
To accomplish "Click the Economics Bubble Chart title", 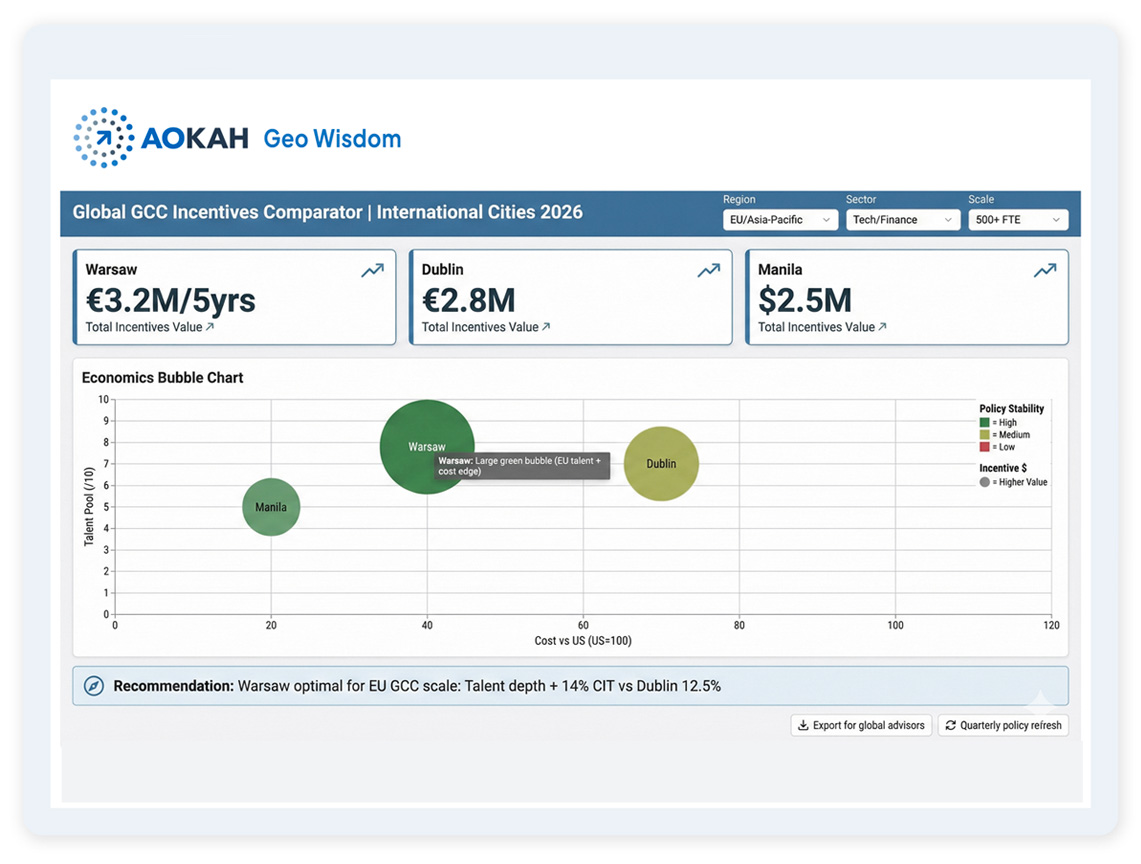I will (162, 378).
